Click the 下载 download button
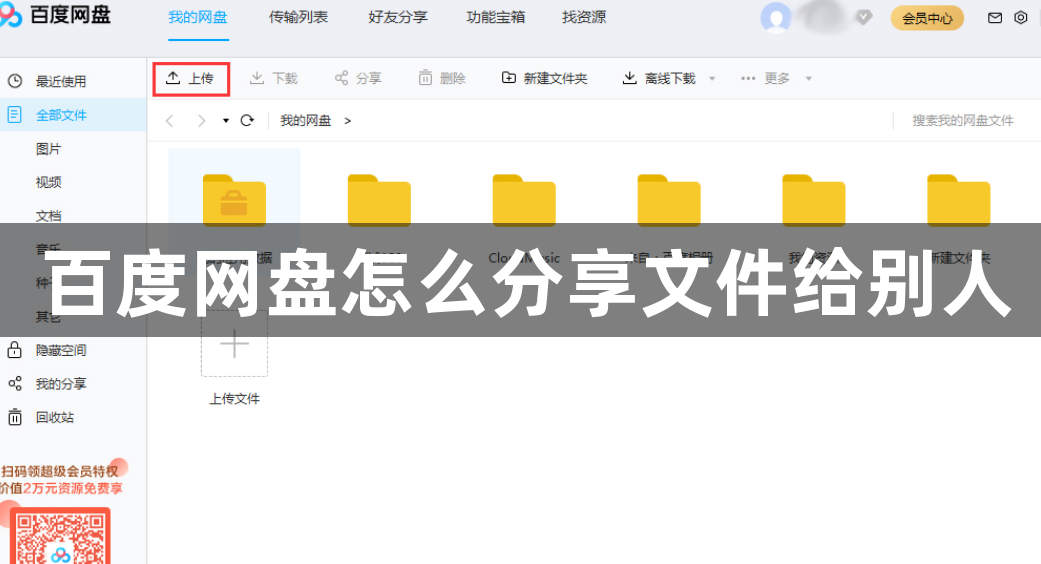Image resolution: width=1041 pixels, height=564 pixels. pos(274,78)
